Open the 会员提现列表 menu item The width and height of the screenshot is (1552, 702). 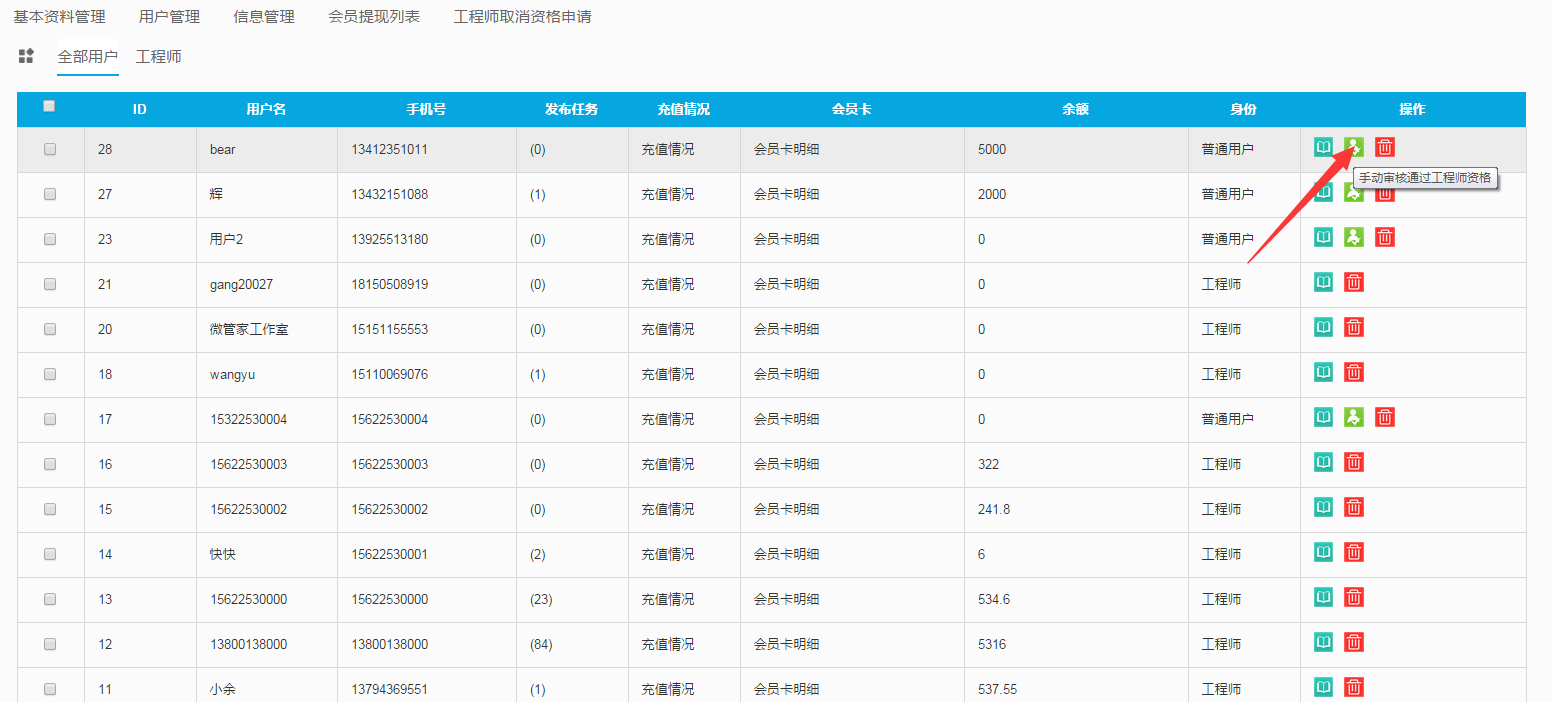click(x=374, y=17)
